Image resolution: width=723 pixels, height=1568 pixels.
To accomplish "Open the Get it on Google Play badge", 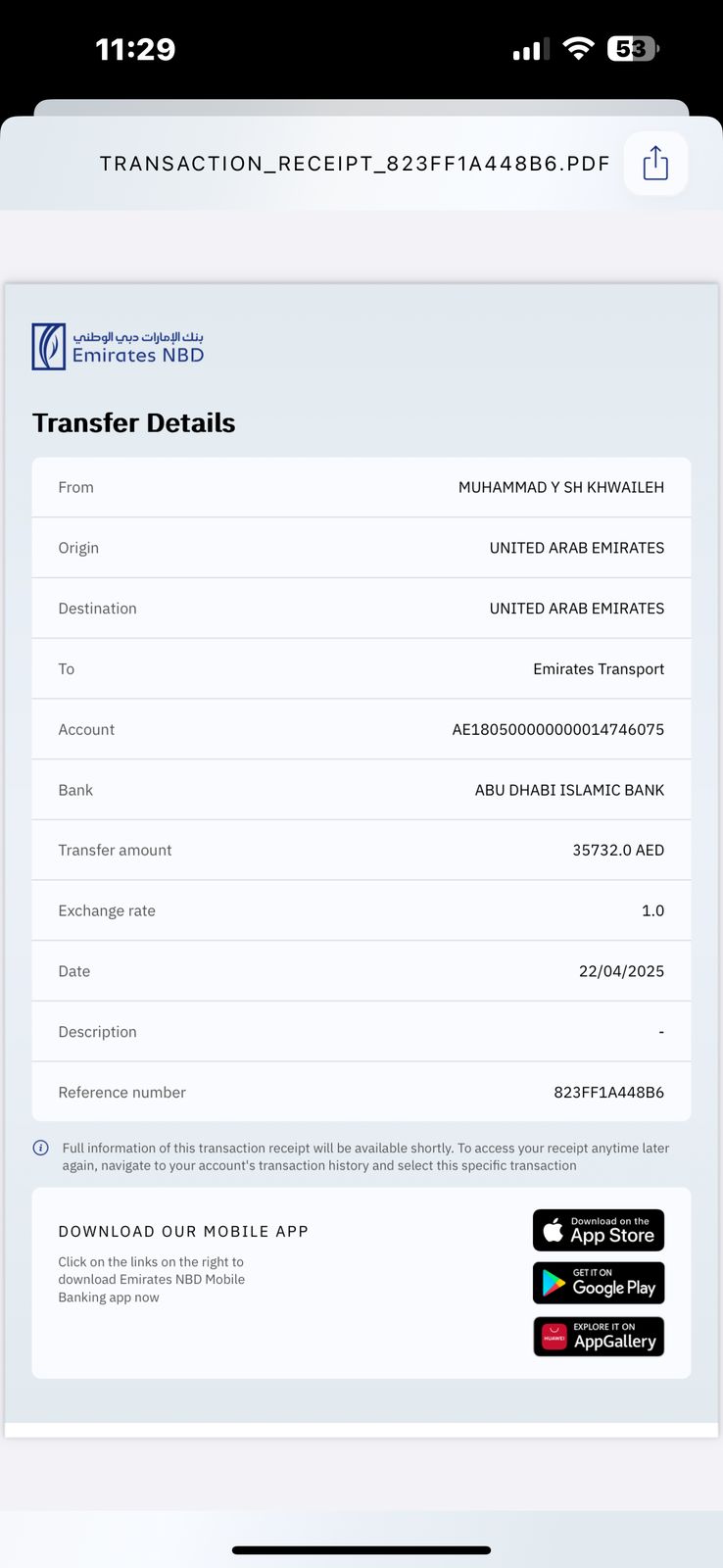I will [x=599, y=1283].
